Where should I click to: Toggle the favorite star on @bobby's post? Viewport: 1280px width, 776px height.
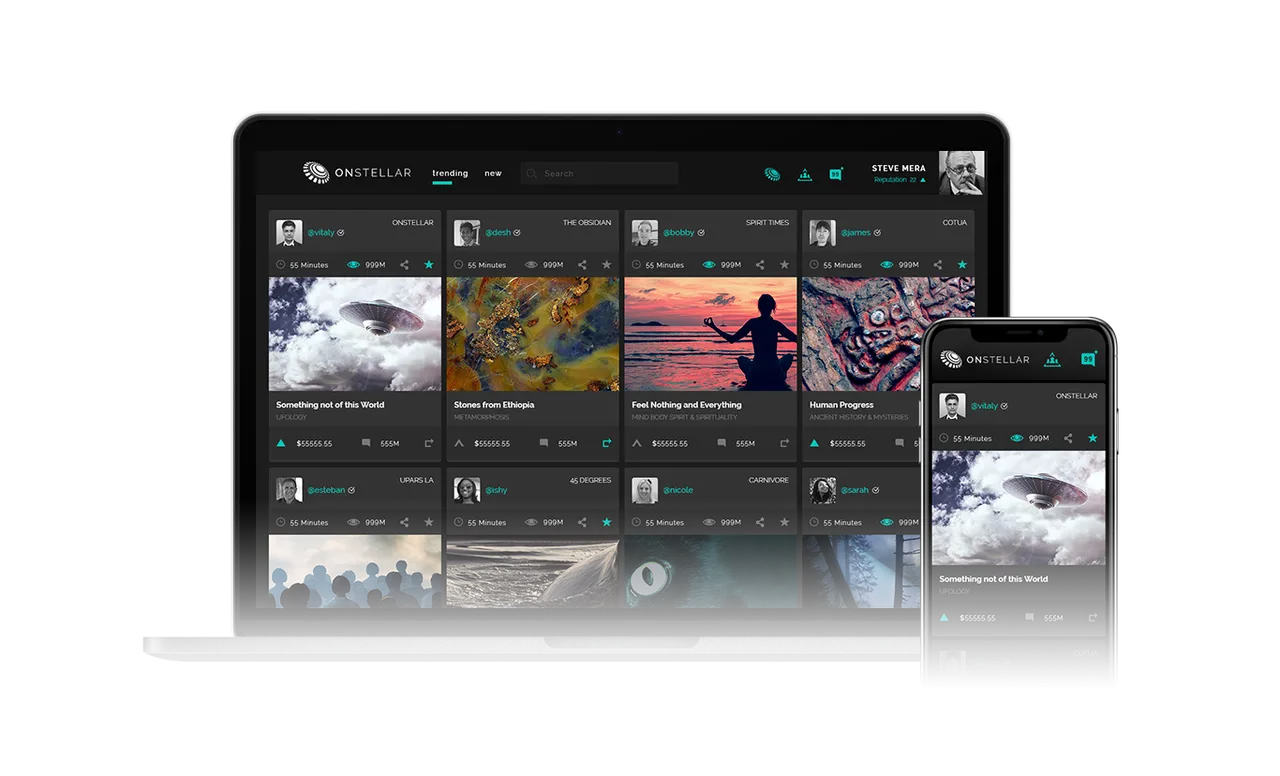click(785, 265)
